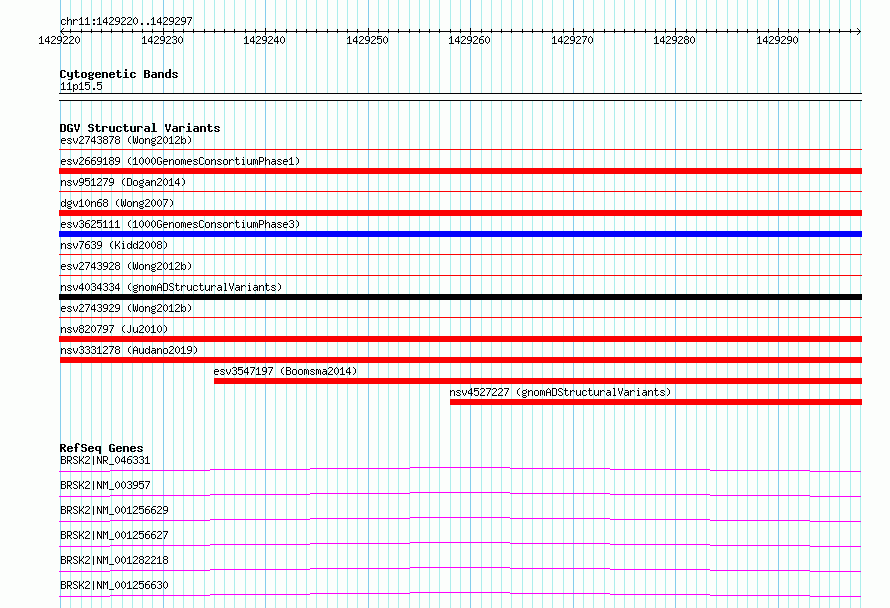The height and width of the screenshot is (608, 890).
Task: Click esv2743928 (Wong2012b) label
Action: coord(126,266)
